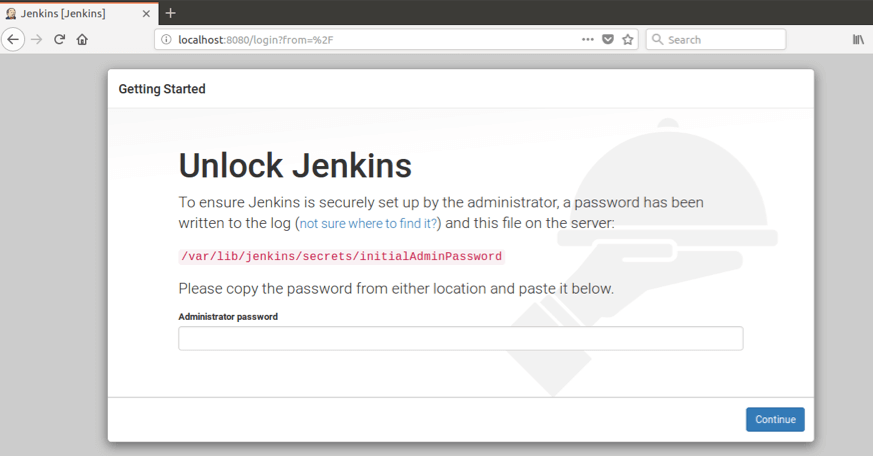Close the Jenkins browser tab
This screenshot has height=456, width=873.
[x=145, y=13]
